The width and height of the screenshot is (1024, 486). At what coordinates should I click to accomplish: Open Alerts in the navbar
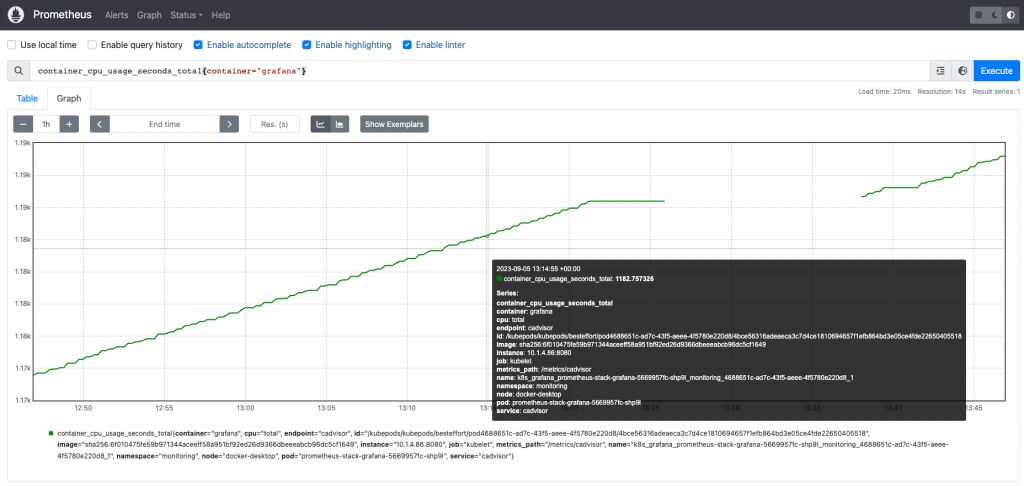(117, 15)
